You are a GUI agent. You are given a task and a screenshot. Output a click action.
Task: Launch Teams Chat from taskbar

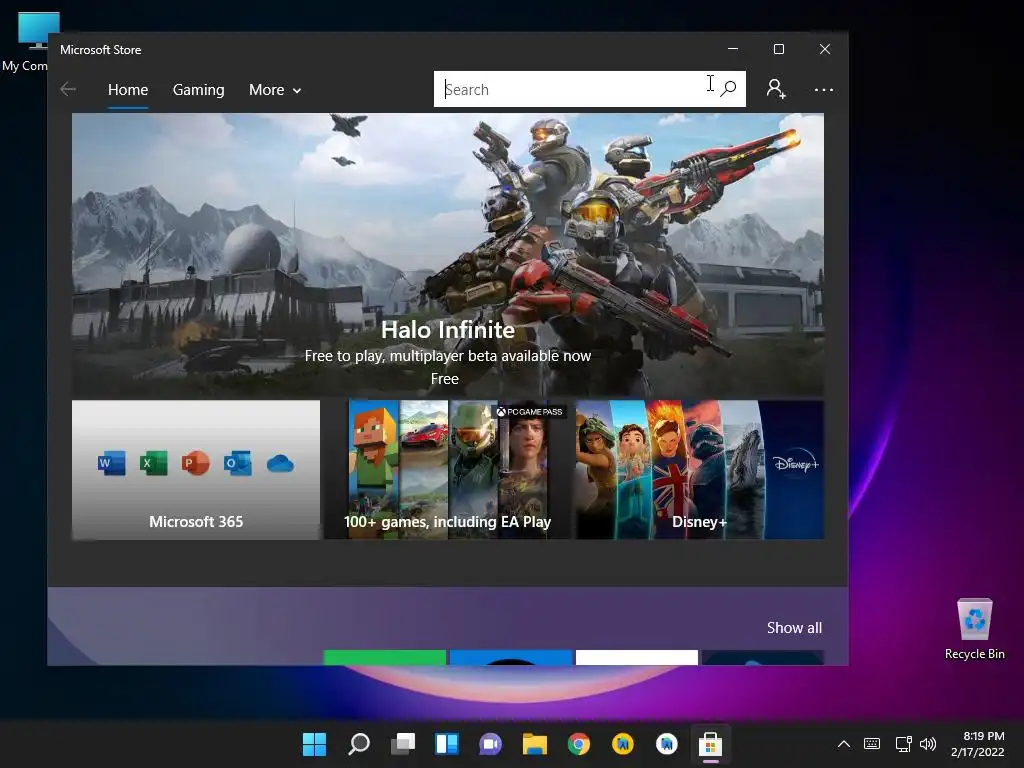click(490, 744)
